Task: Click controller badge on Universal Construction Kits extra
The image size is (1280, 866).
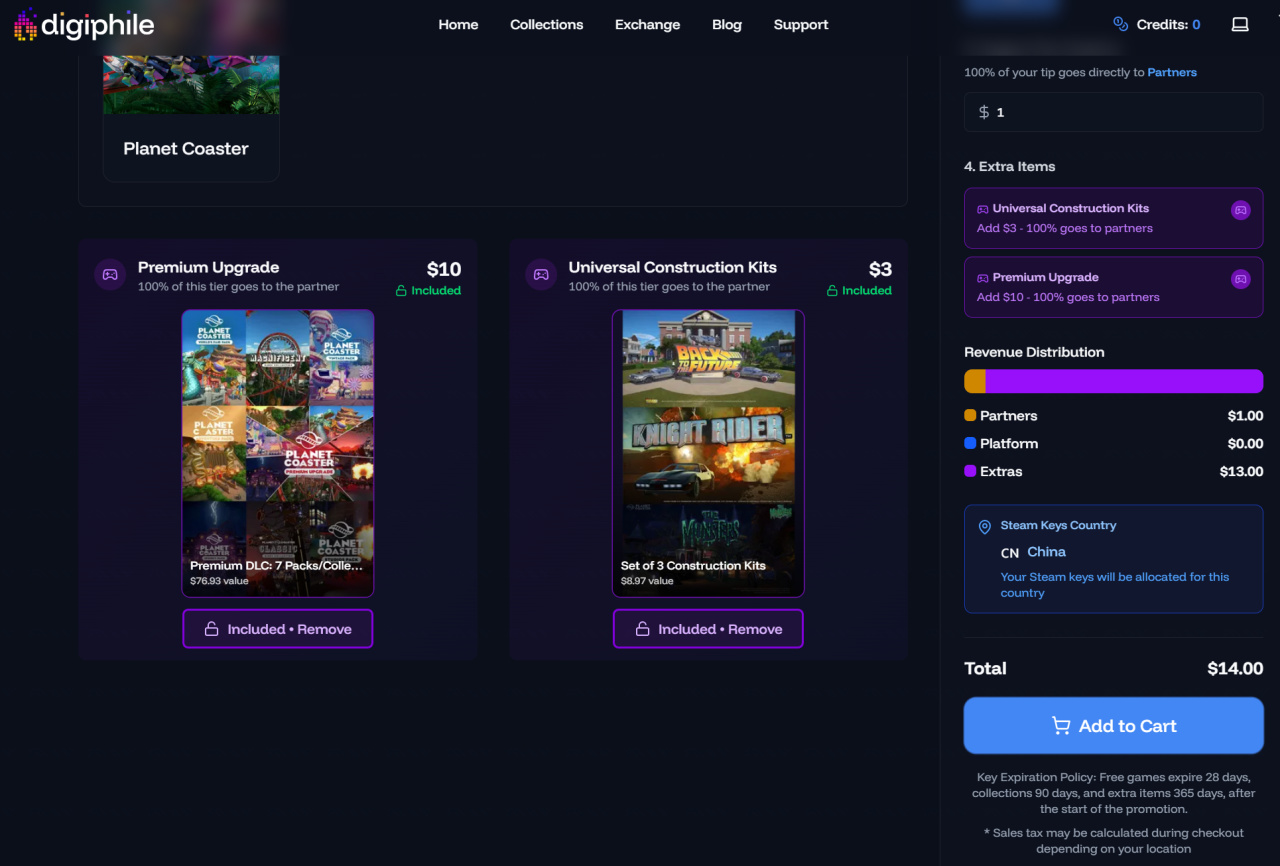Action: 1240,210
